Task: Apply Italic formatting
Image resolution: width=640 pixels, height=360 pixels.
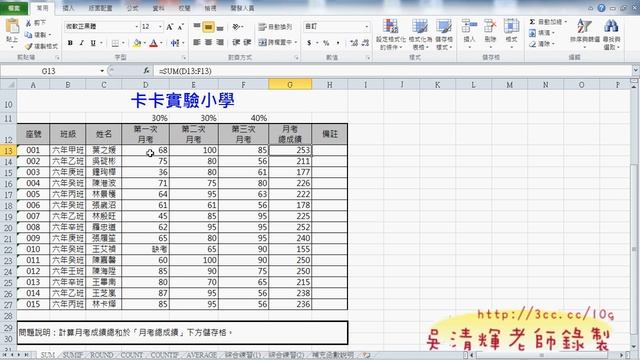Action: click(x=82, y=42)
